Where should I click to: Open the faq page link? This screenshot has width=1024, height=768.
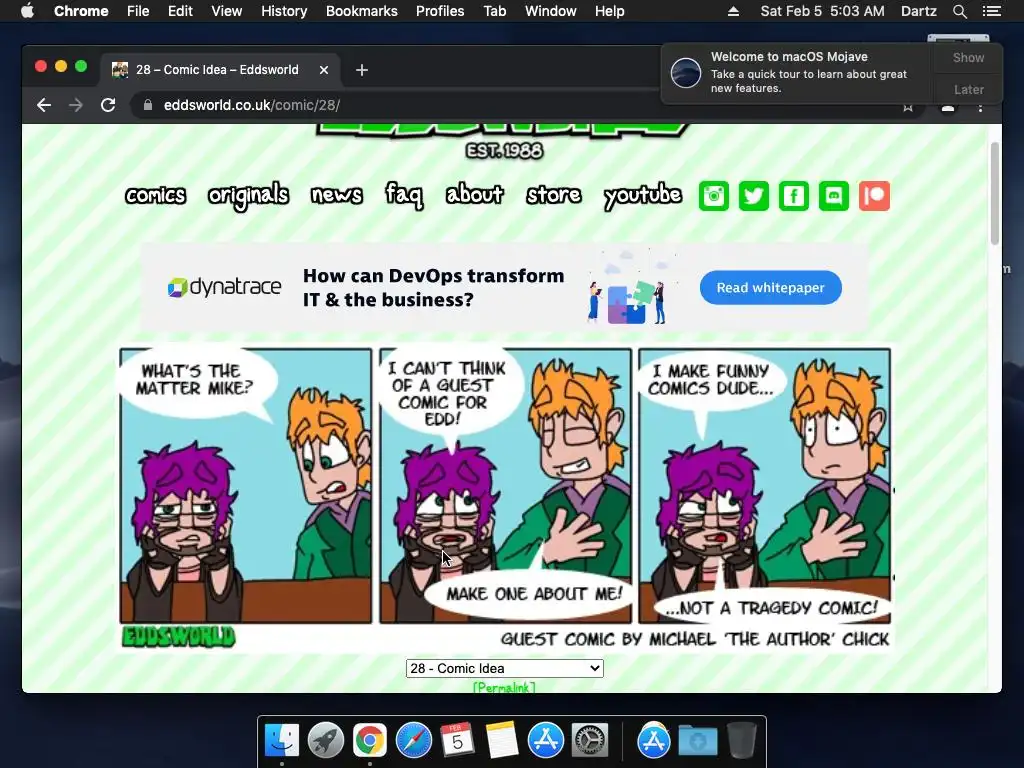[404, 195]
